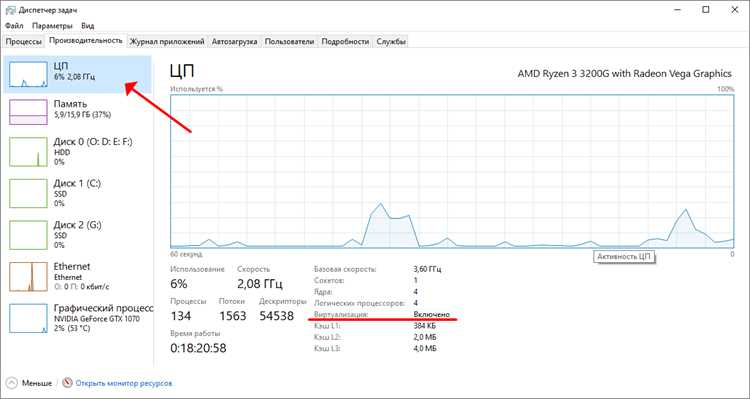The image size is (750, 399).
Task: Click the Кэш L1 value 384 КБ
Action: tap(425, 326)
